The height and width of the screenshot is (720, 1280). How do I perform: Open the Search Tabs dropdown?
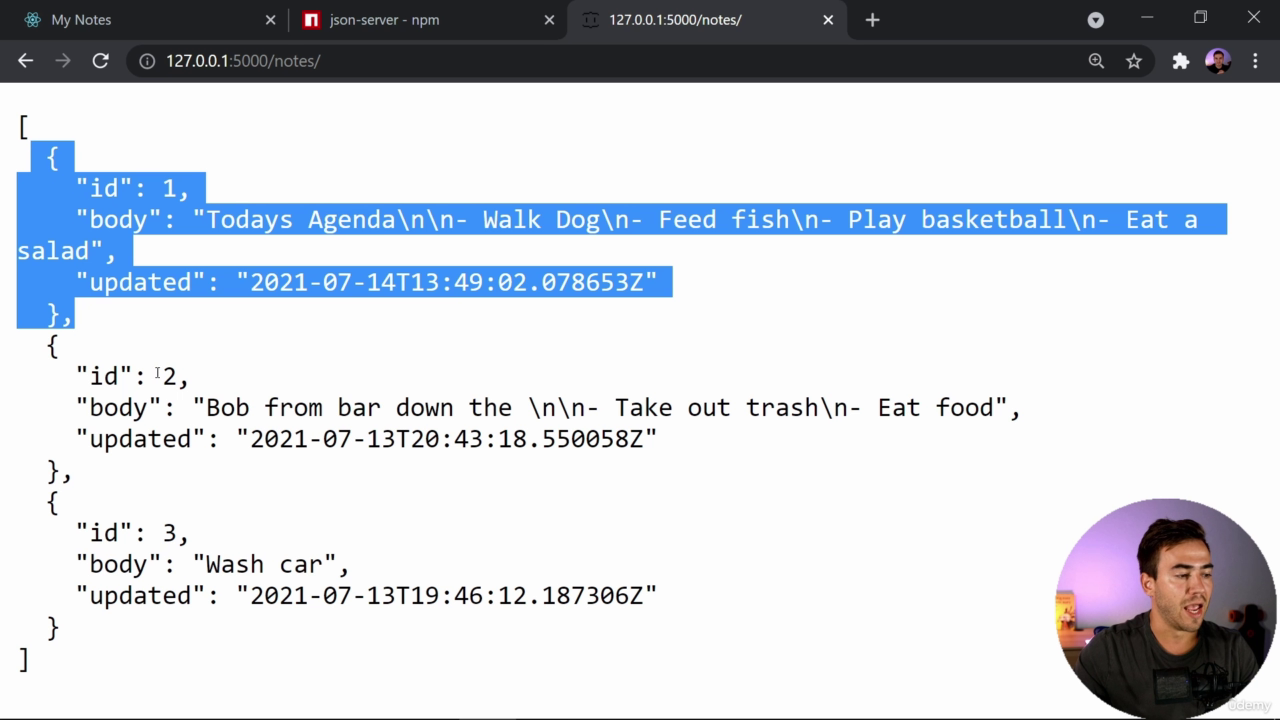coord(1095,19)
